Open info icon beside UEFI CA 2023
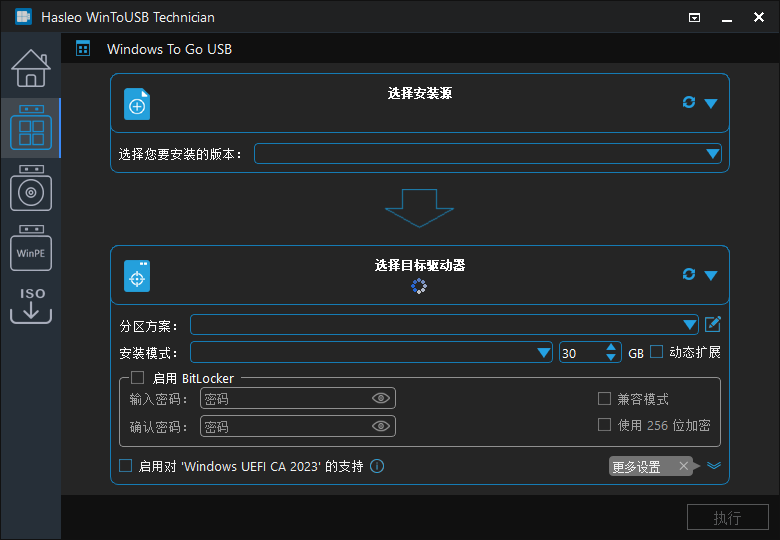The image size is (780, 540). 377,466
